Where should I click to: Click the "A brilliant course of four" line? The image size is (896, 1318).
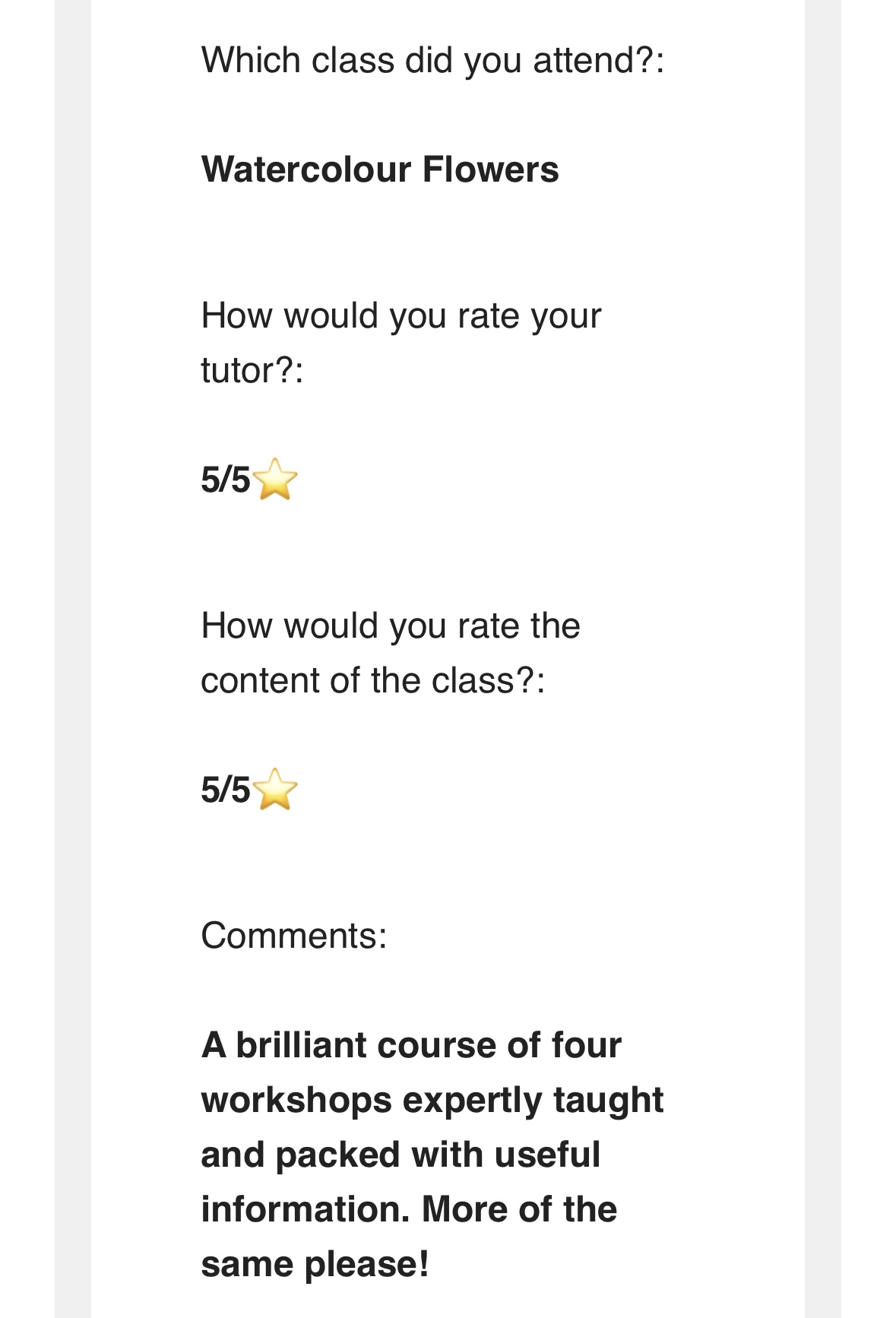pyautogui.click(x=410, y=1045)
